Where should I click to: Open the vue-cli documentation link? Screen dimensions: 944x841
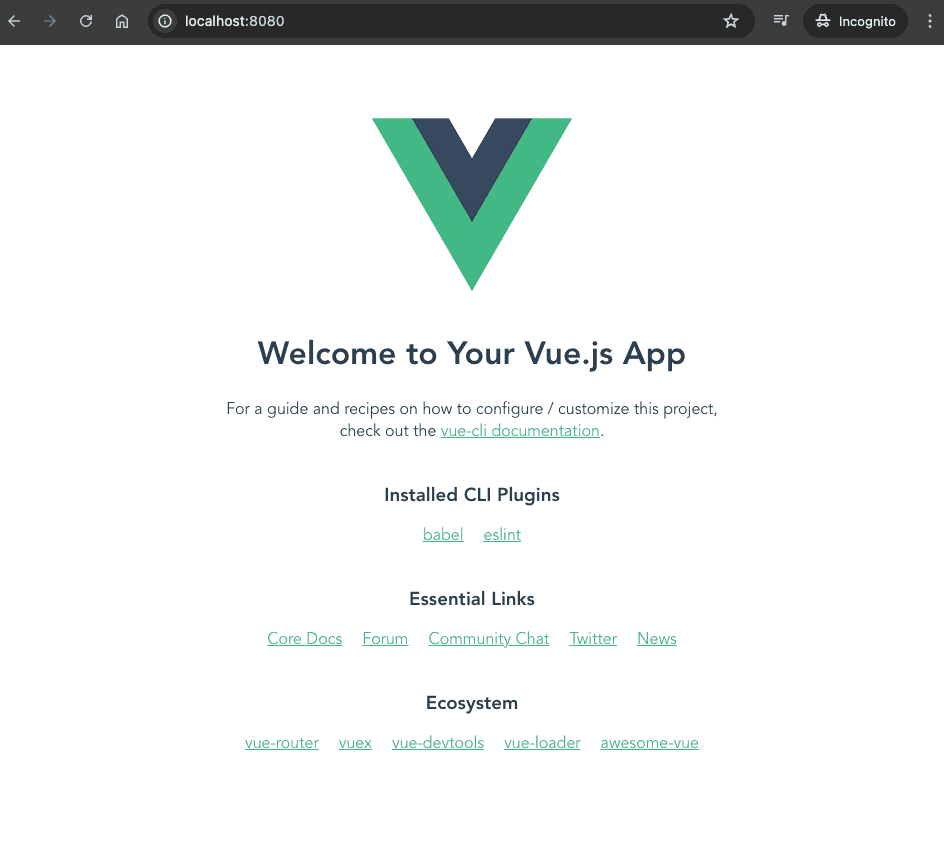click(520, 431)
